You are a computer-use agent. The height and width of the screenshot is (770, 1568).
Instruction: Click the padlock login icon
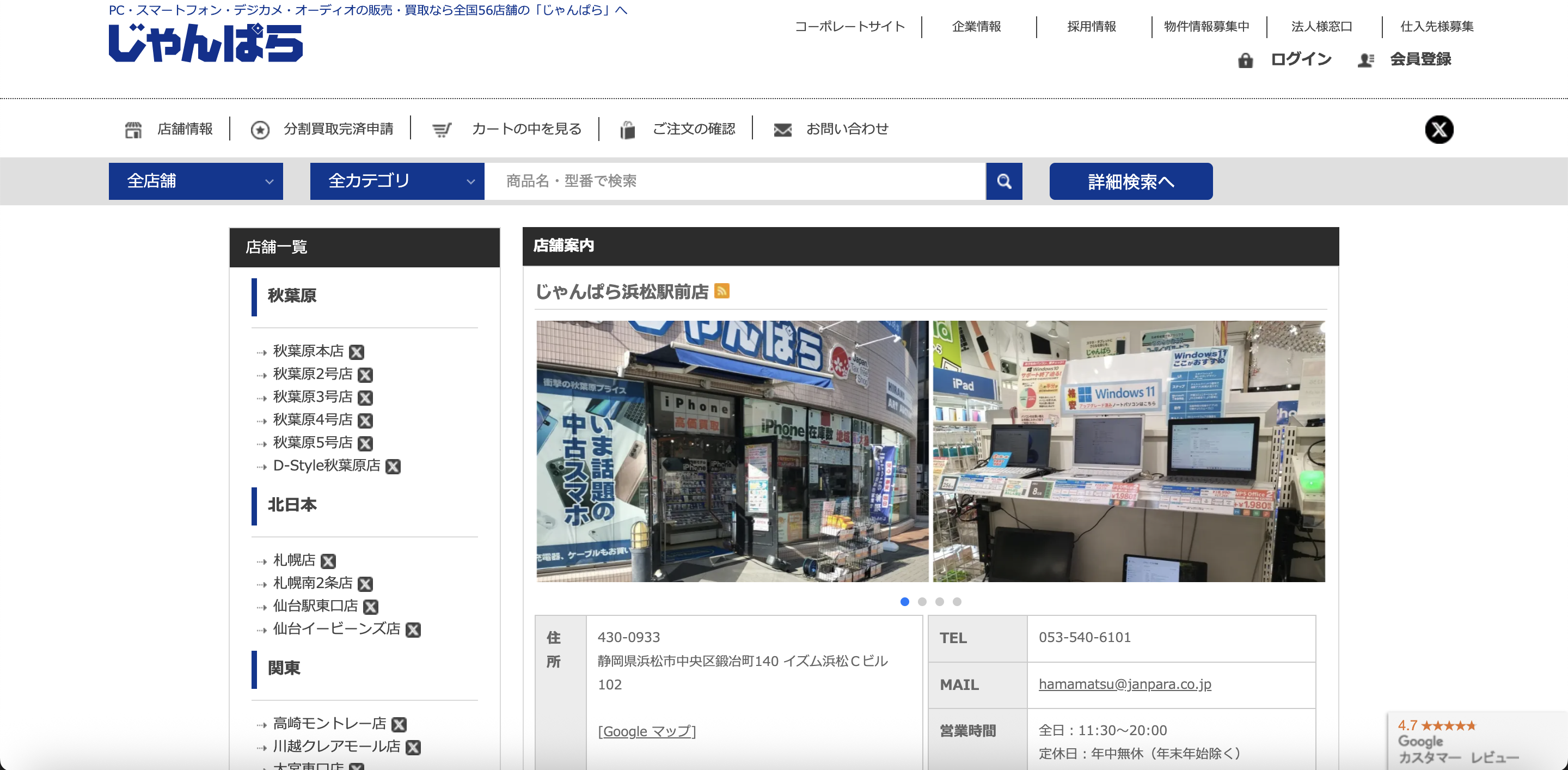1245,60
